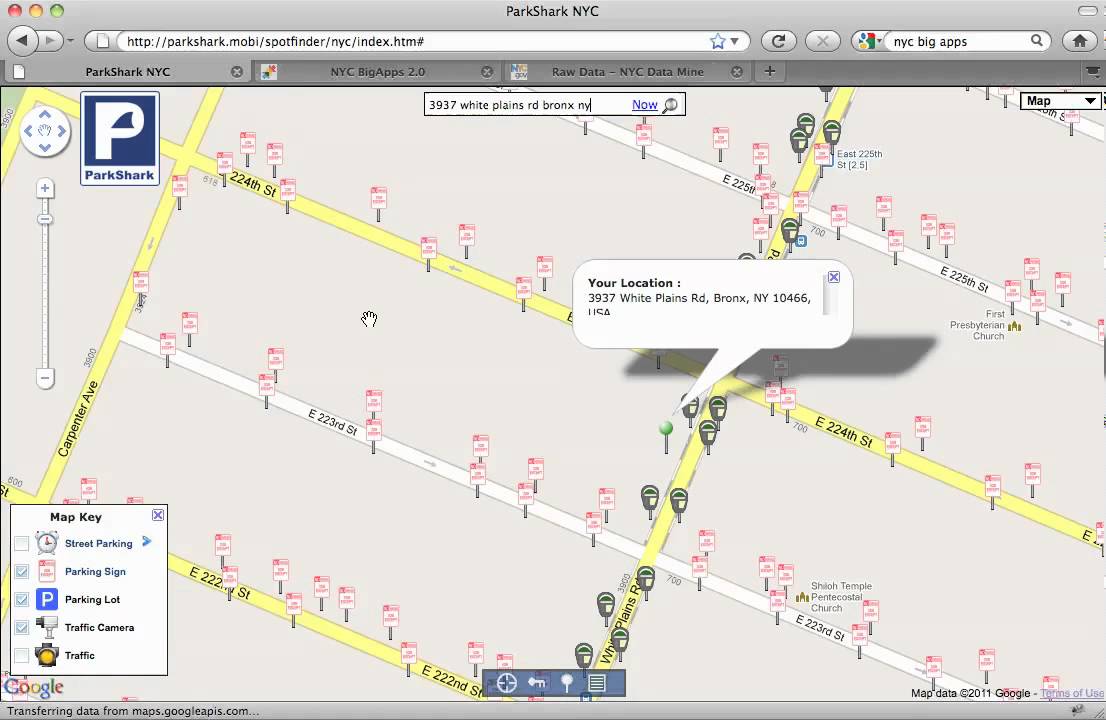Click the First Presbyterian Church map icon
This screenshot has height=720, width=1106.
coord(1014,326)
